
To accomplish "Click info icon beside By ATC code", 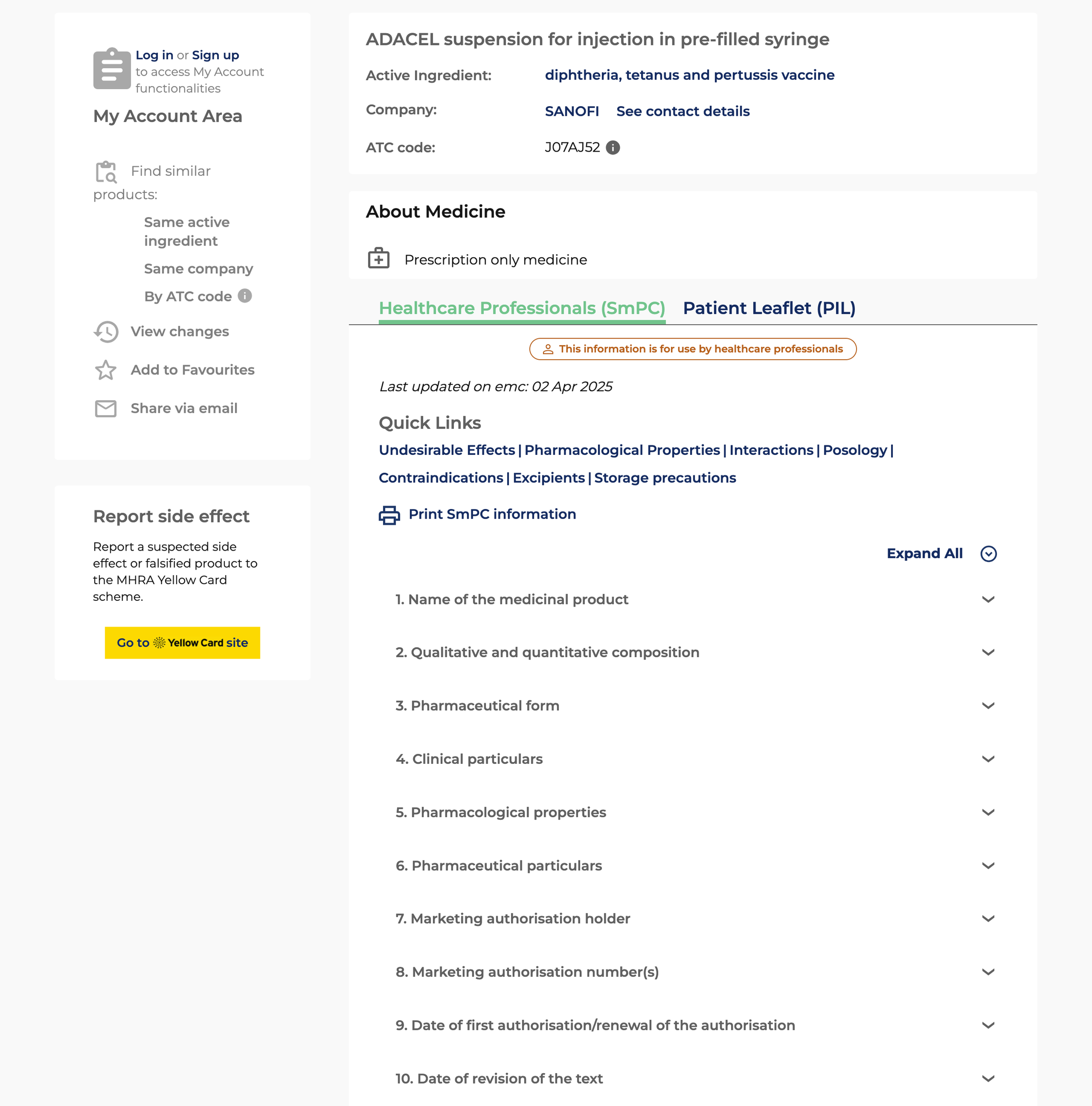I will pyautogui.click(x=245, y=296).
